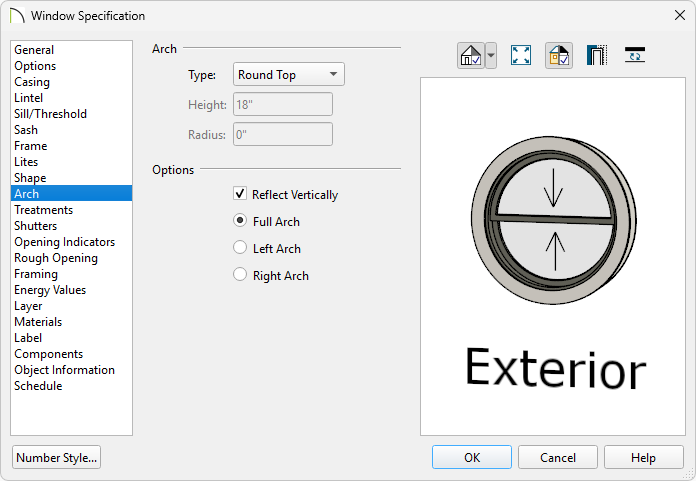Select the highlighted Arch panel
Screen dimensions: 696x481
[x=71, y=193]
